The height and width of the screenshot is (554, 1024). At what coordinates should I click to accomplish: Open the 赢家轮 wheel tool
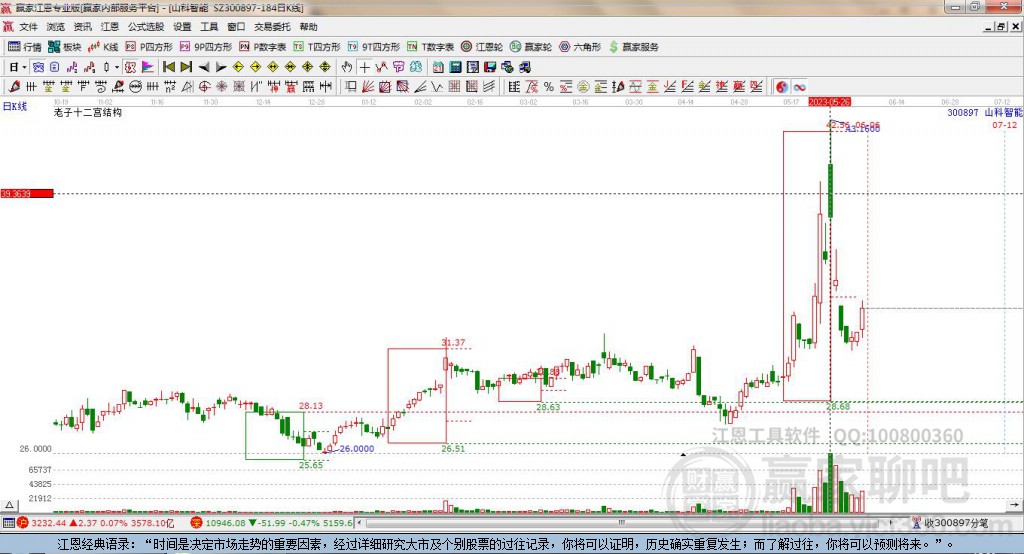pyautogui.click(x=531, y=47)
